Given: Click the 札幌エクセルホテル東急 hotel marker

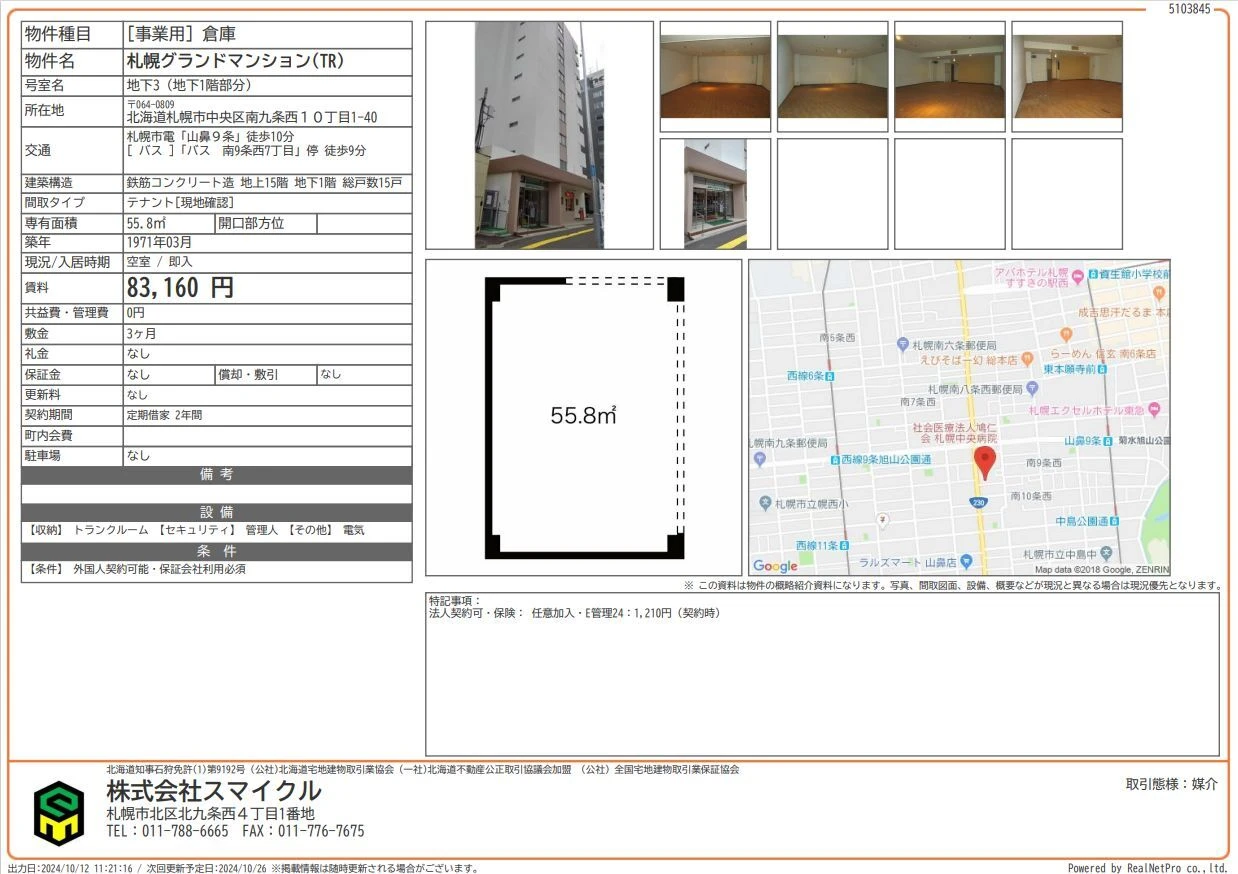Looking at the screenshot, I should 1154,410.
